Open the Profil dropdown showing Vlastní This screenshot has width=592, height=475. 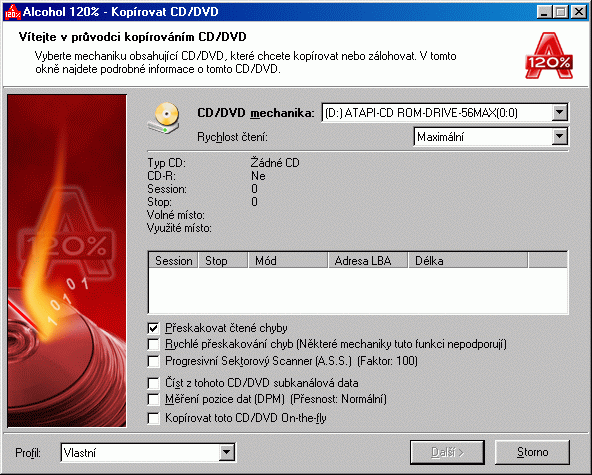(226, 452)
